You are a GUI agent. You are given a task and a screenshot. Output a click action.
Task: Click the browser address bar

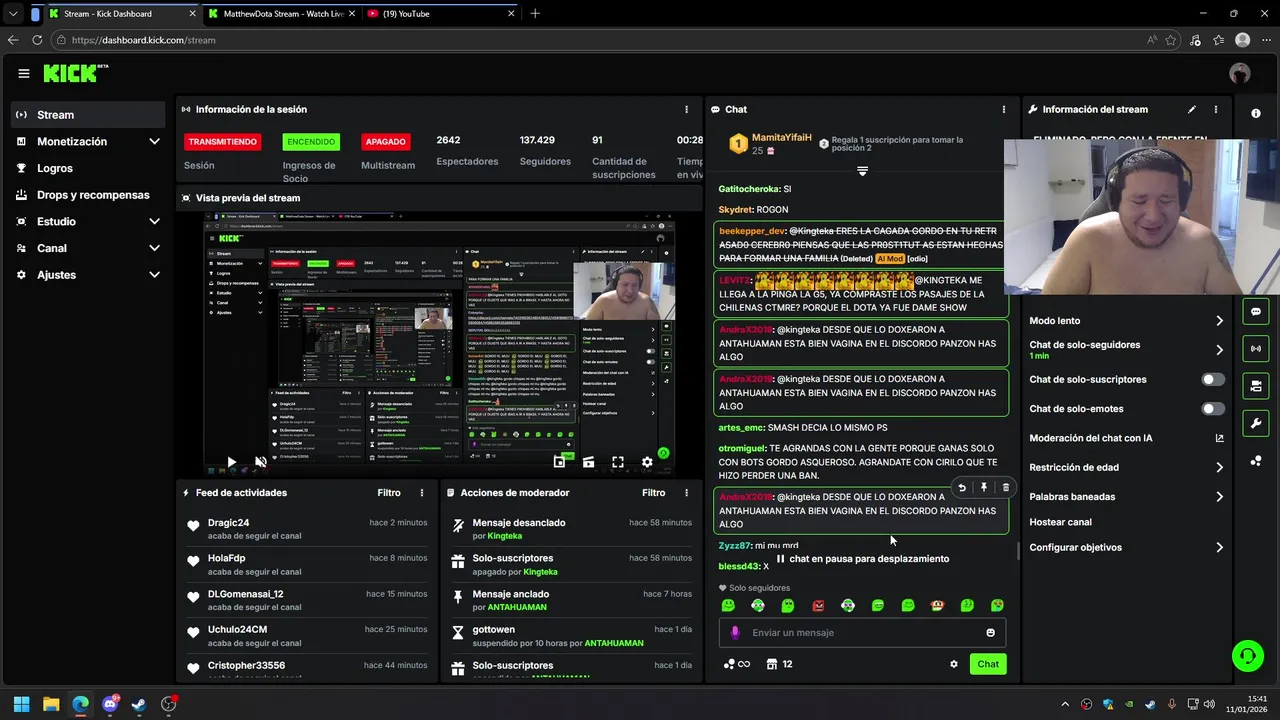[x=600, y=40]
